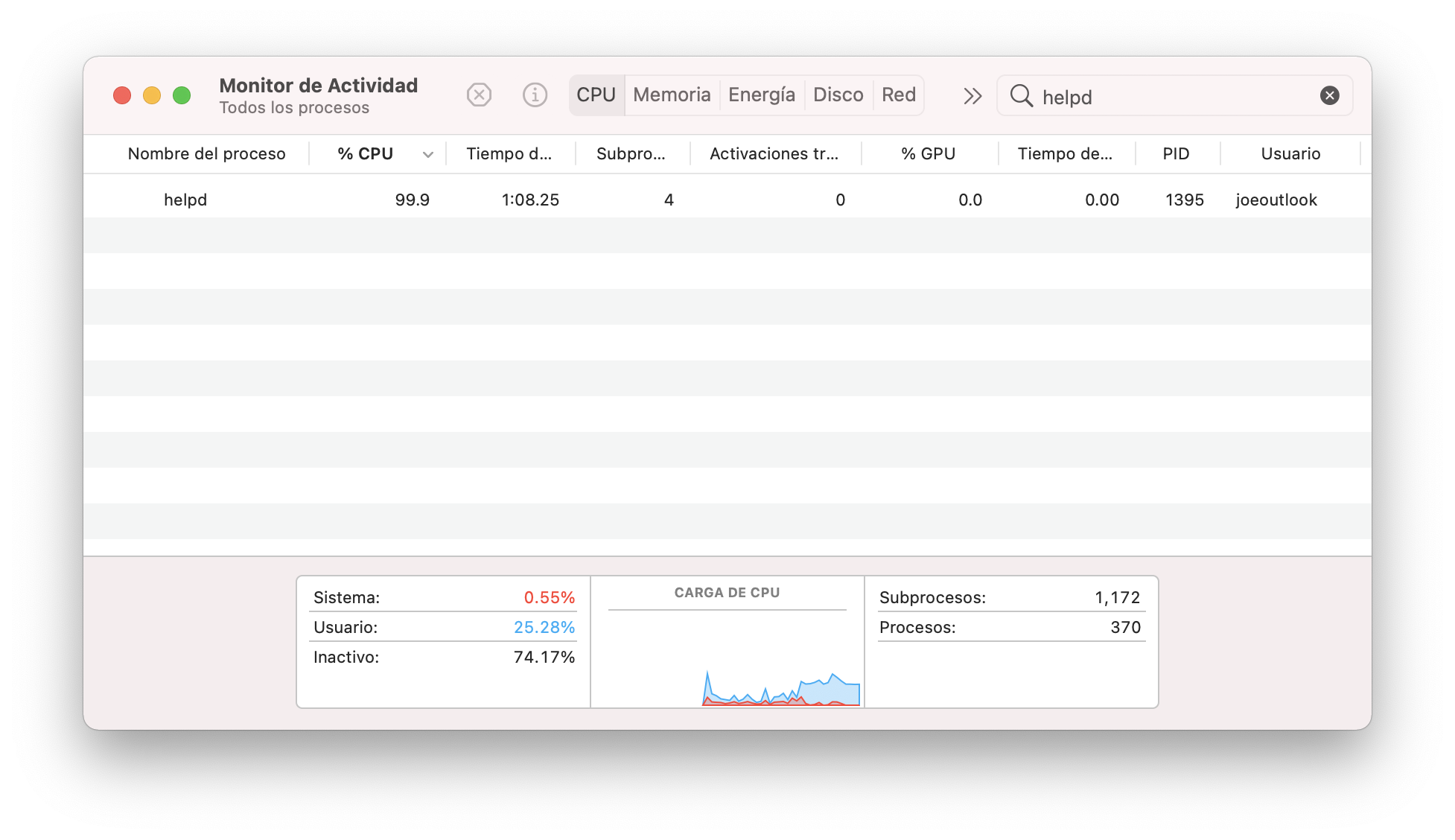Expand toolbar overflow double chevron
Viewport: 1455px width, 840px height.
click(x=972, y=96)
